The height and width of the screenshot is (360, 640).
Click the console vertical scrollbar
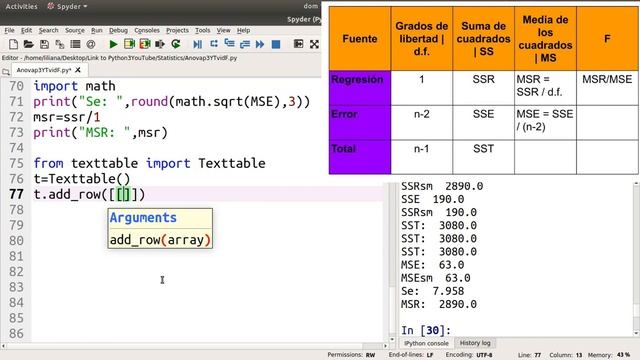(x=637, y=259)
